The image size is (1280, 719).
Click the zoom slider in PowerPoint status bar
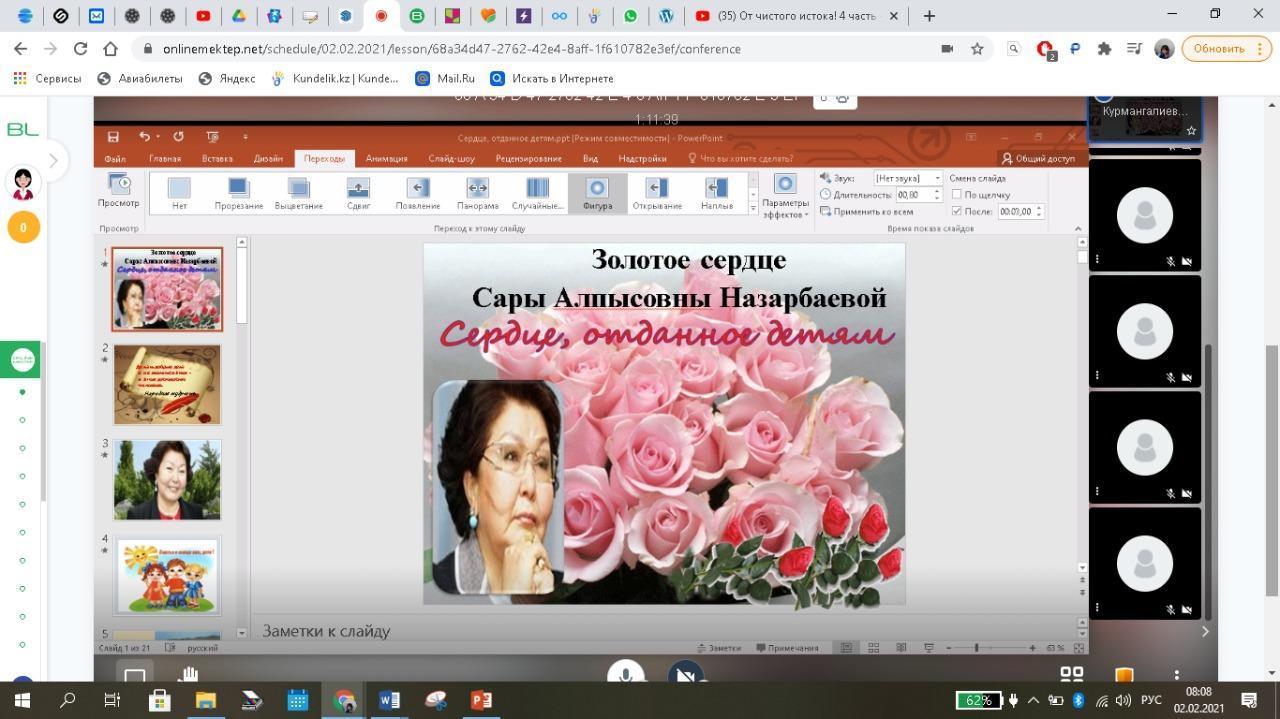(x=976, y=648)
